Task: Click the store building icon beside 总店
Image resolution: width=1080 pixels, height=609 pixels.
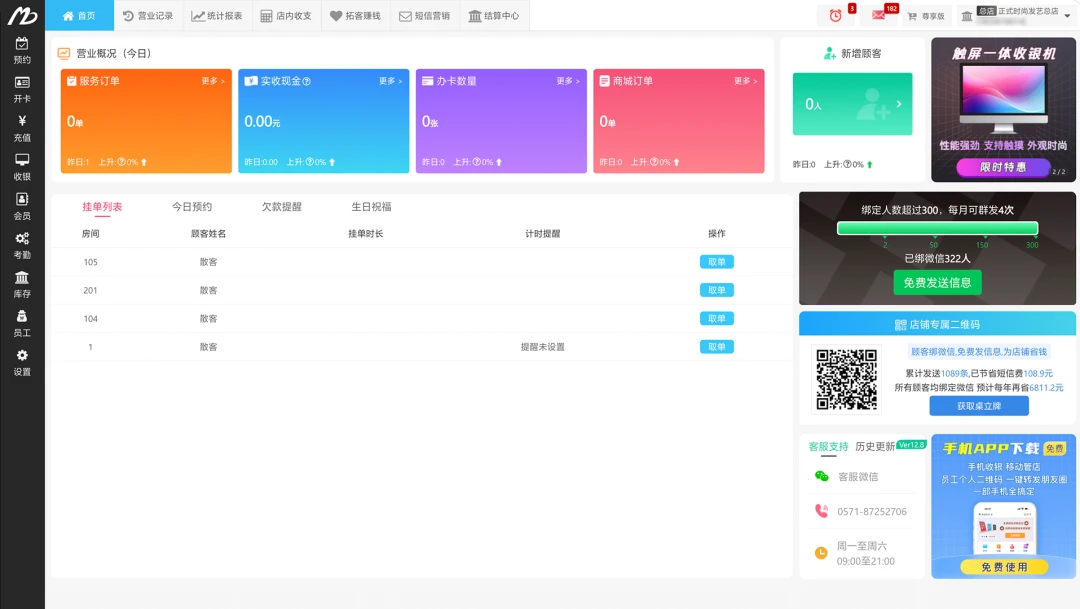Action: pos(967,16)
